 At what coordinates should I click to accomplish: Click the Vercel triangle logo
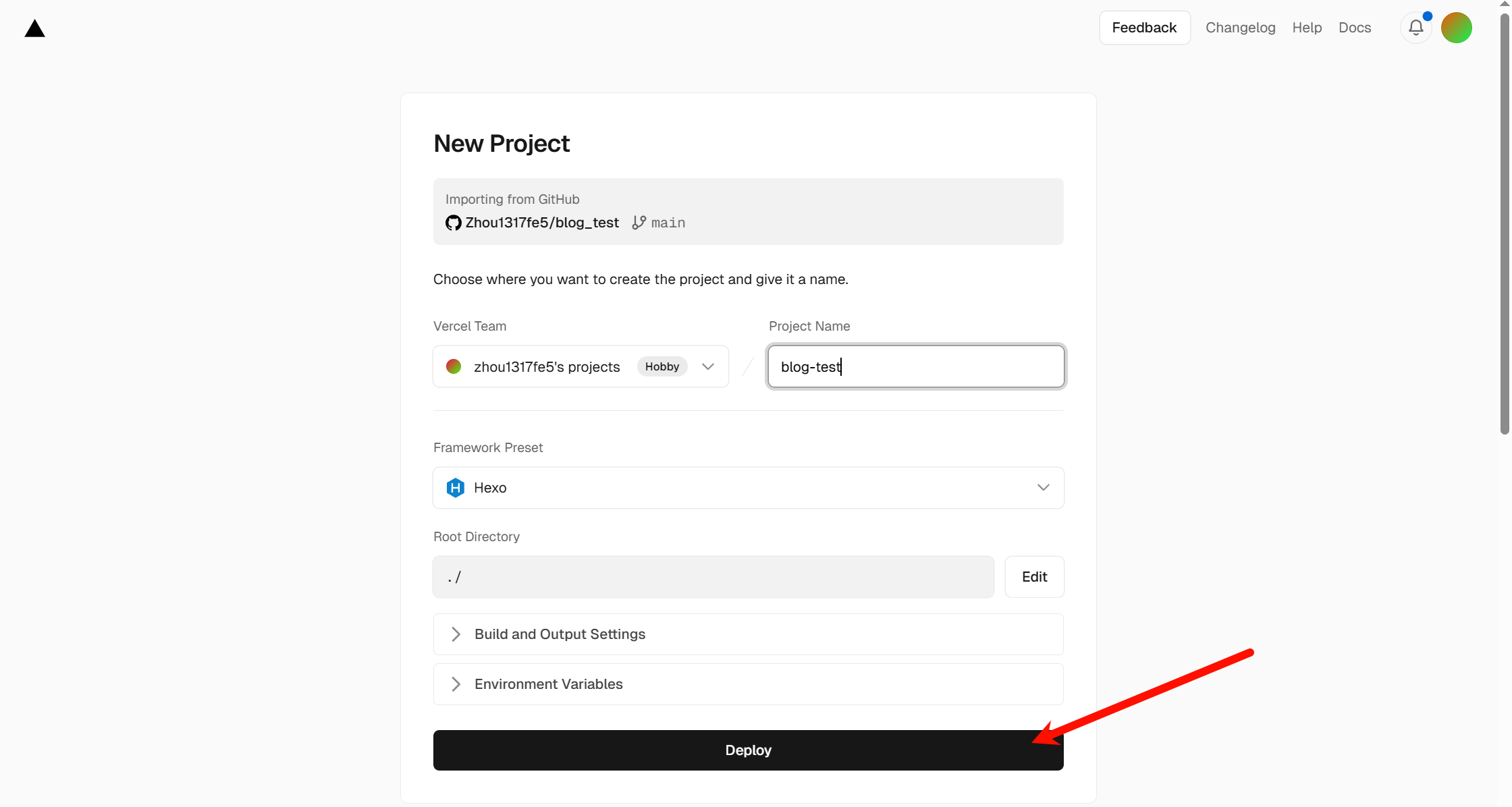[x=34, y=28]
